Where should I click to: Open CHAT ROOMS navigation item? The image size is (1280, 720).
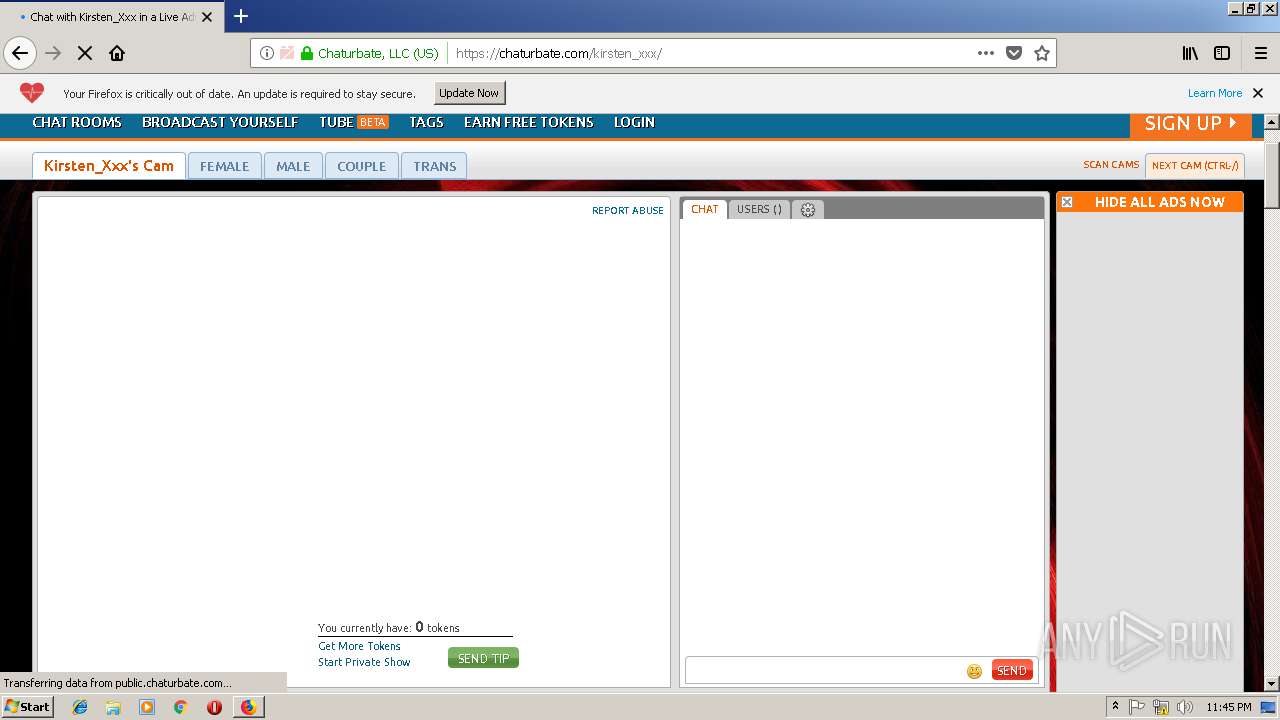point(77,122)
